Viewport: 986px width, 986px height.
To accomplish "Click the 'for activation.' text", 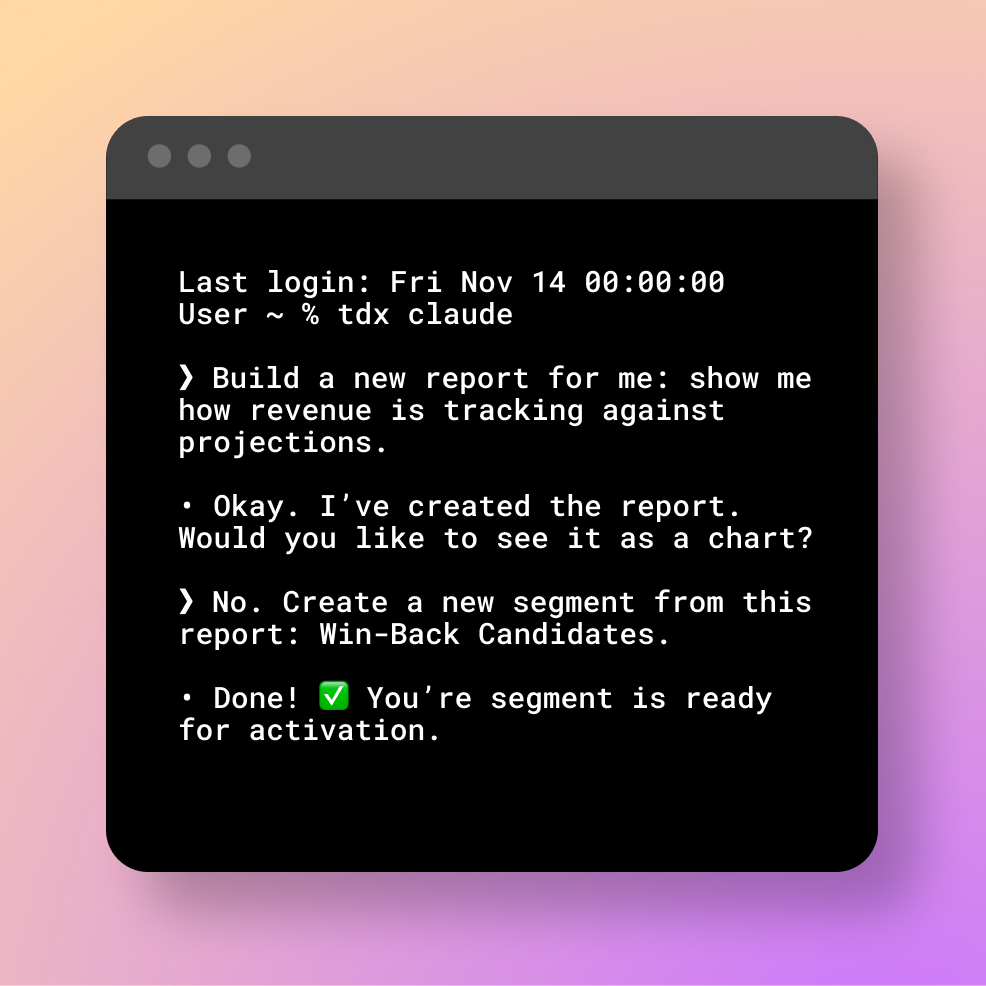I will 309,730.
